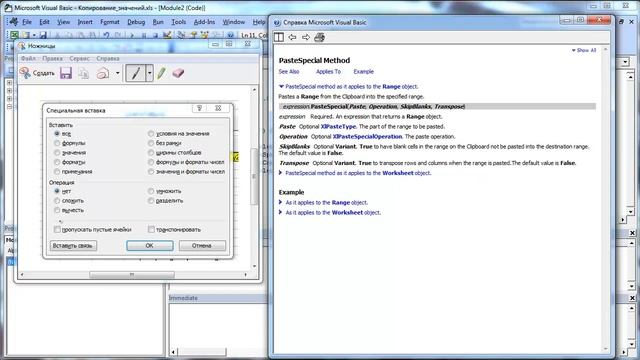The image size is (640, 360).
Task: Select the 'примечания' radio button
Action: 57,171
